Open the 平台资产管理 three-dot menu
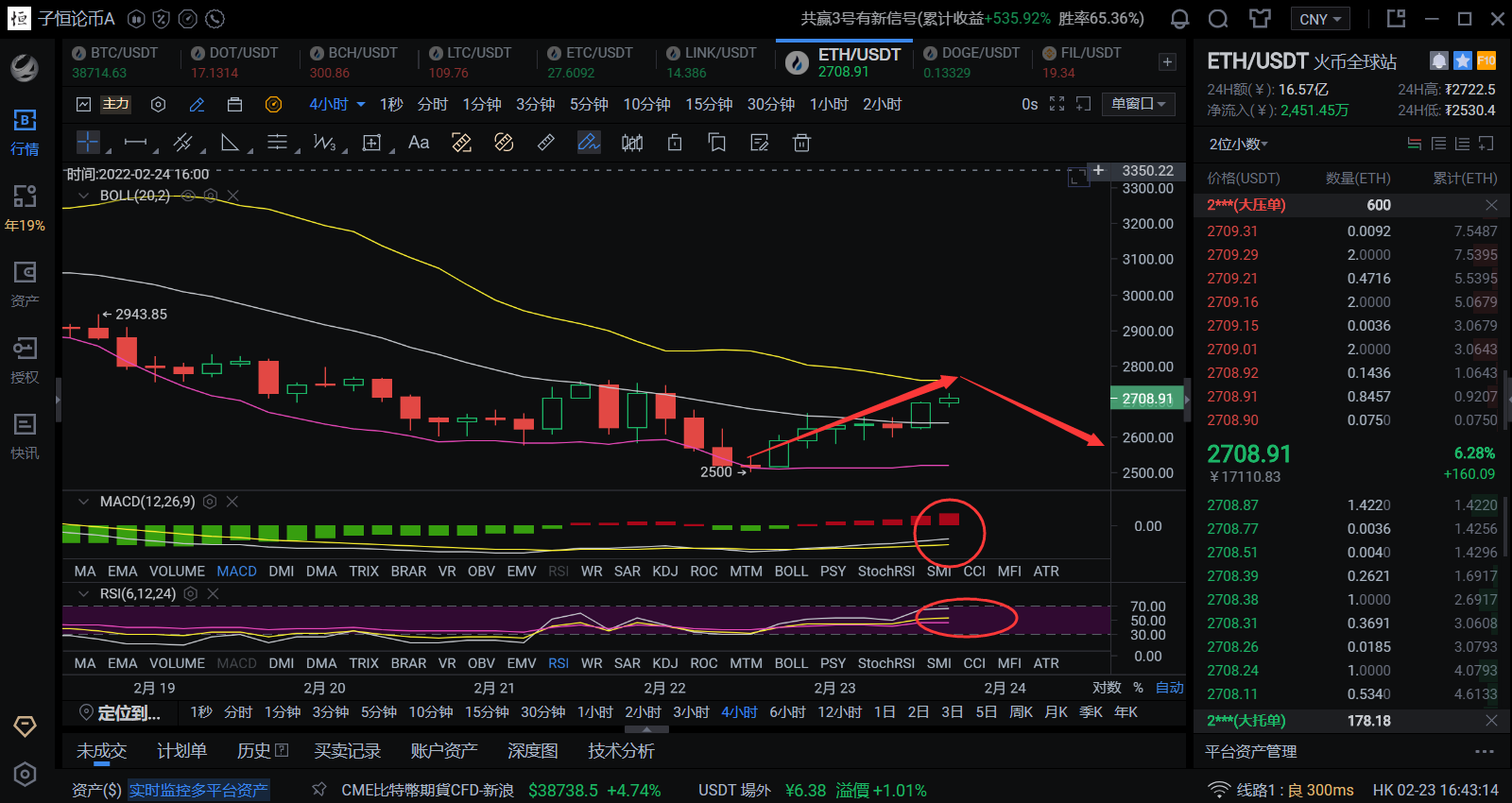The width and height of the screenshot is (1512, 803). [1485, 752]
